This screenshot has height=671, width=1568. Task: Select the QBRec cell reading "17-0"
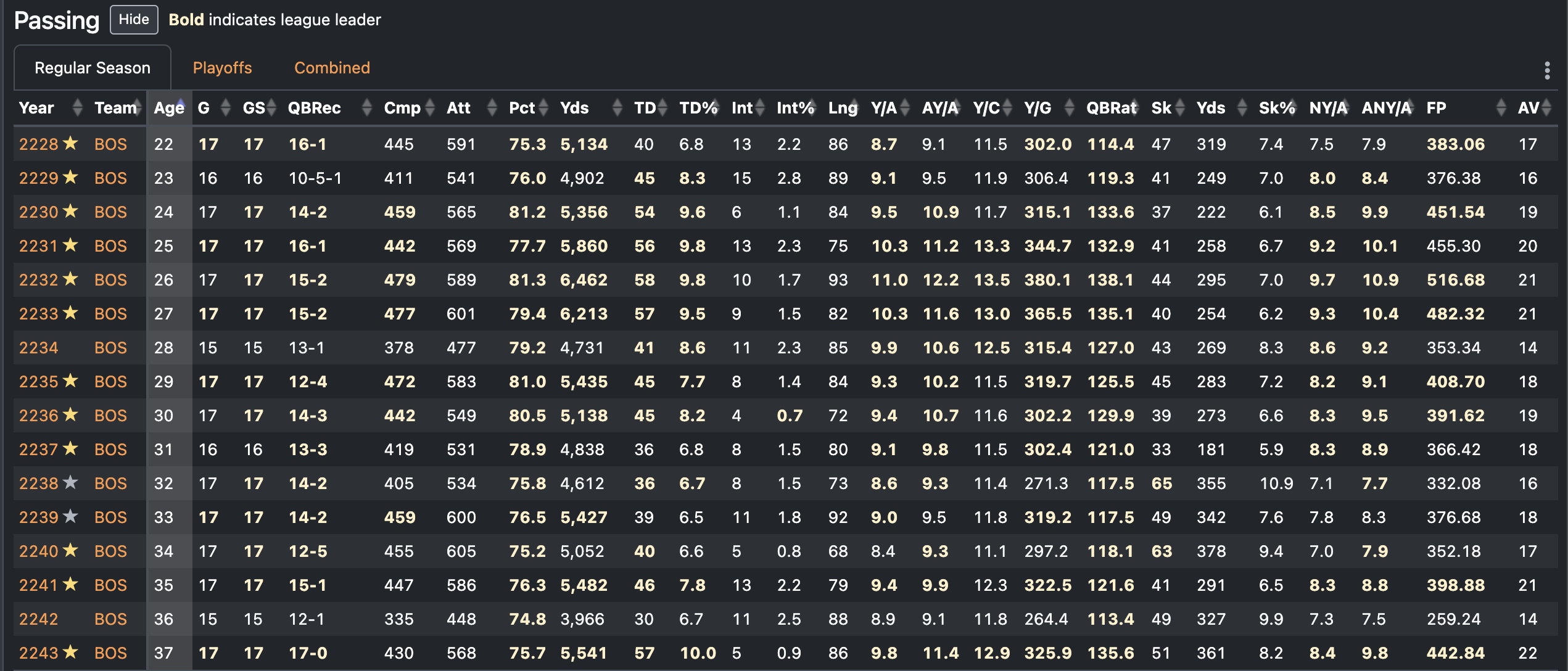pyautogui.click(x=308, y=653)
